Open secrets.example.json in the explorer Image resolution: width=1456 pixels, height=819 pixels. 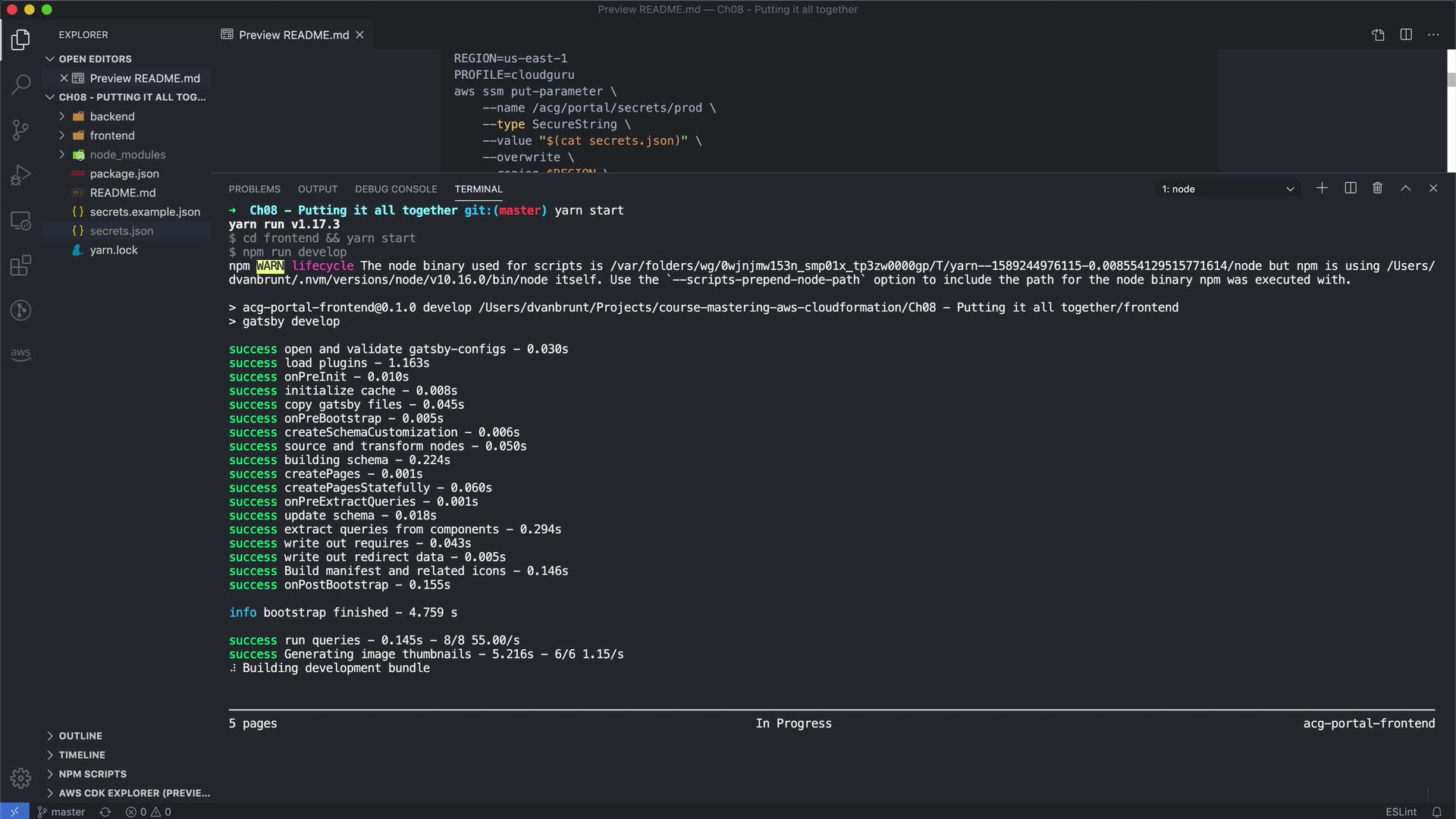pos(145,212)
